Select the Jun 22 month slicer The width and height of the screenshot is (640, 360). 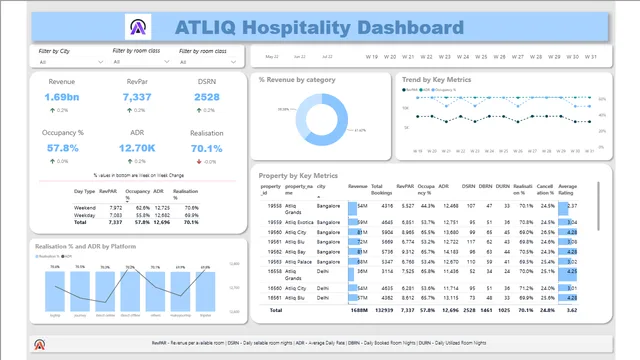(300, 57)
